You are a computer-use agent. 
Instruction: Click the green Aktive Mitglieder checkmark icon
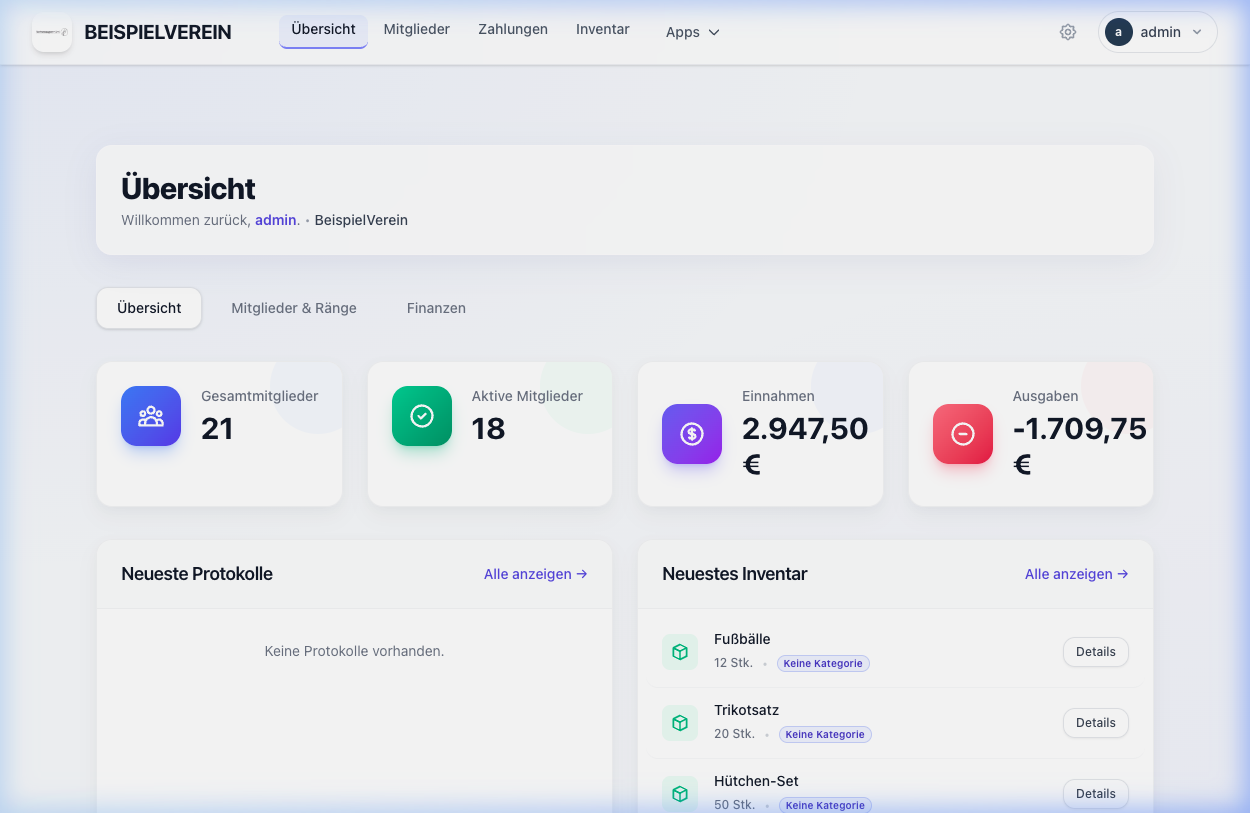(x=421, y=416)
